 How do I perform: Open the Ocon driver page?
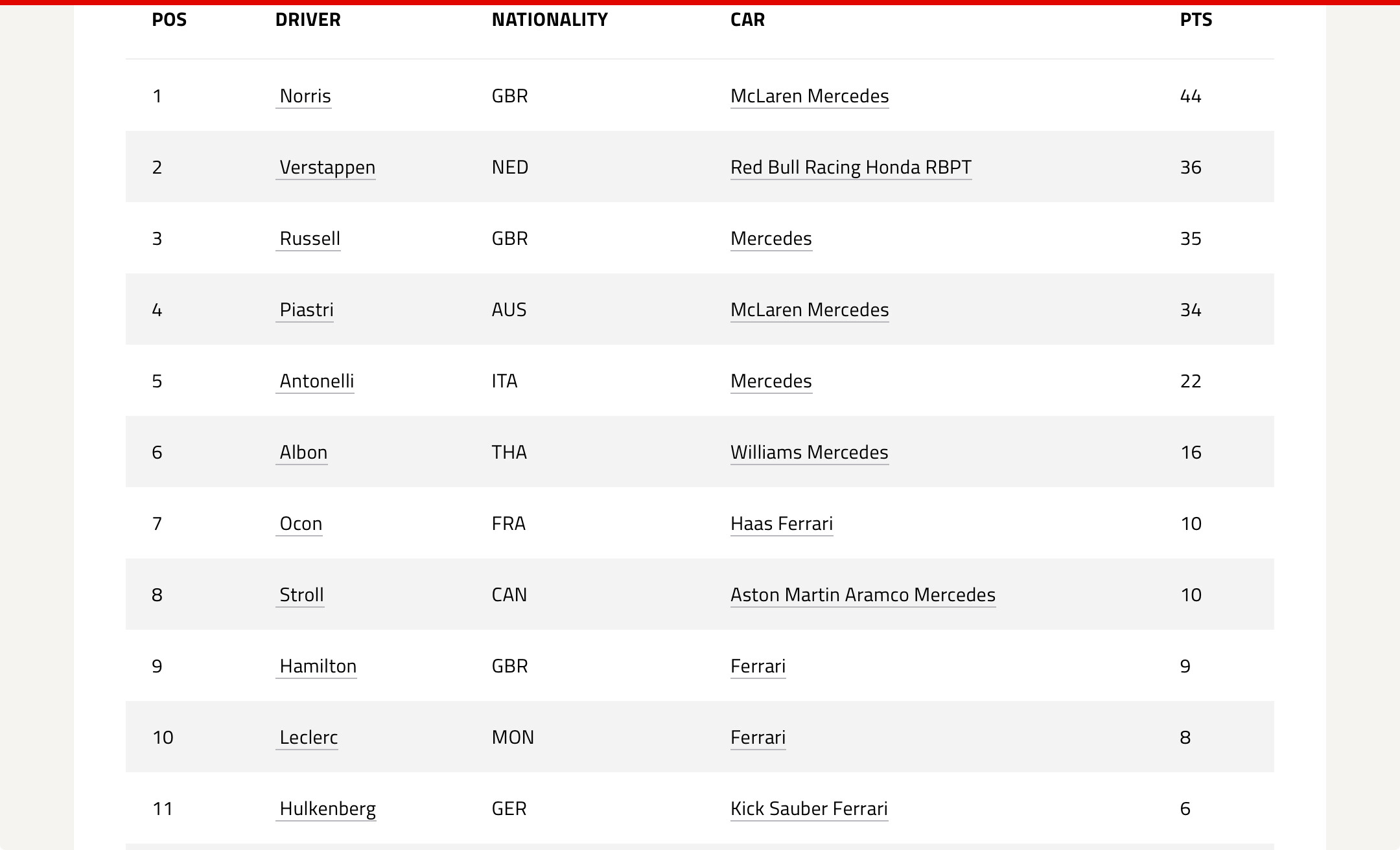click(x=299, y=523)
